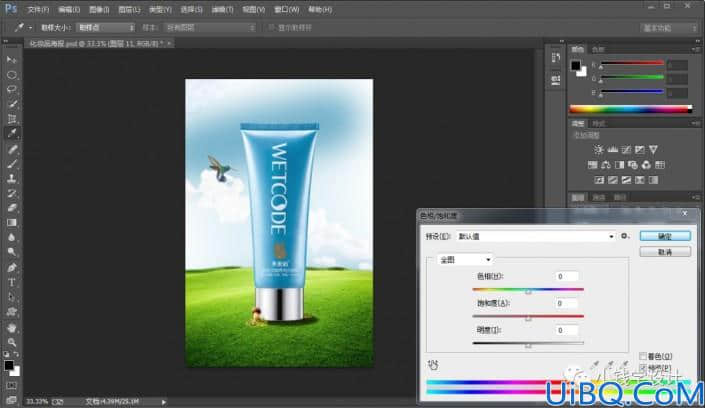Select the Lasso tool

click(x=12, y=89)
